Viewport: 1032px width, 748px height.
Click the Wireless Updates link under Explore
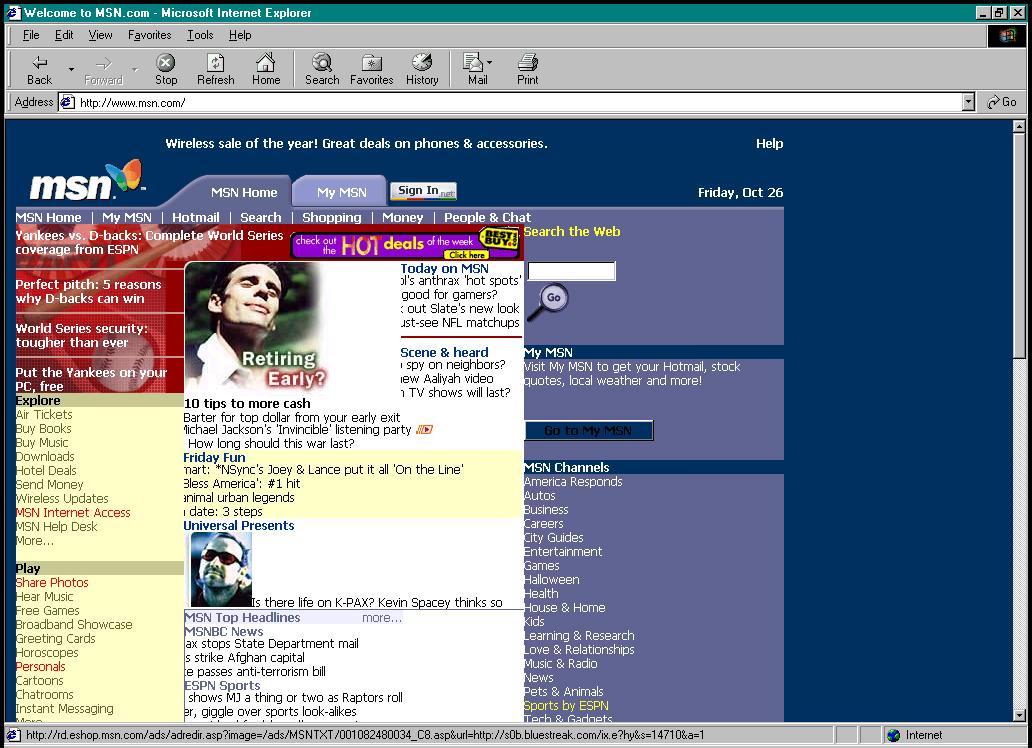click(x=62, y=498)
